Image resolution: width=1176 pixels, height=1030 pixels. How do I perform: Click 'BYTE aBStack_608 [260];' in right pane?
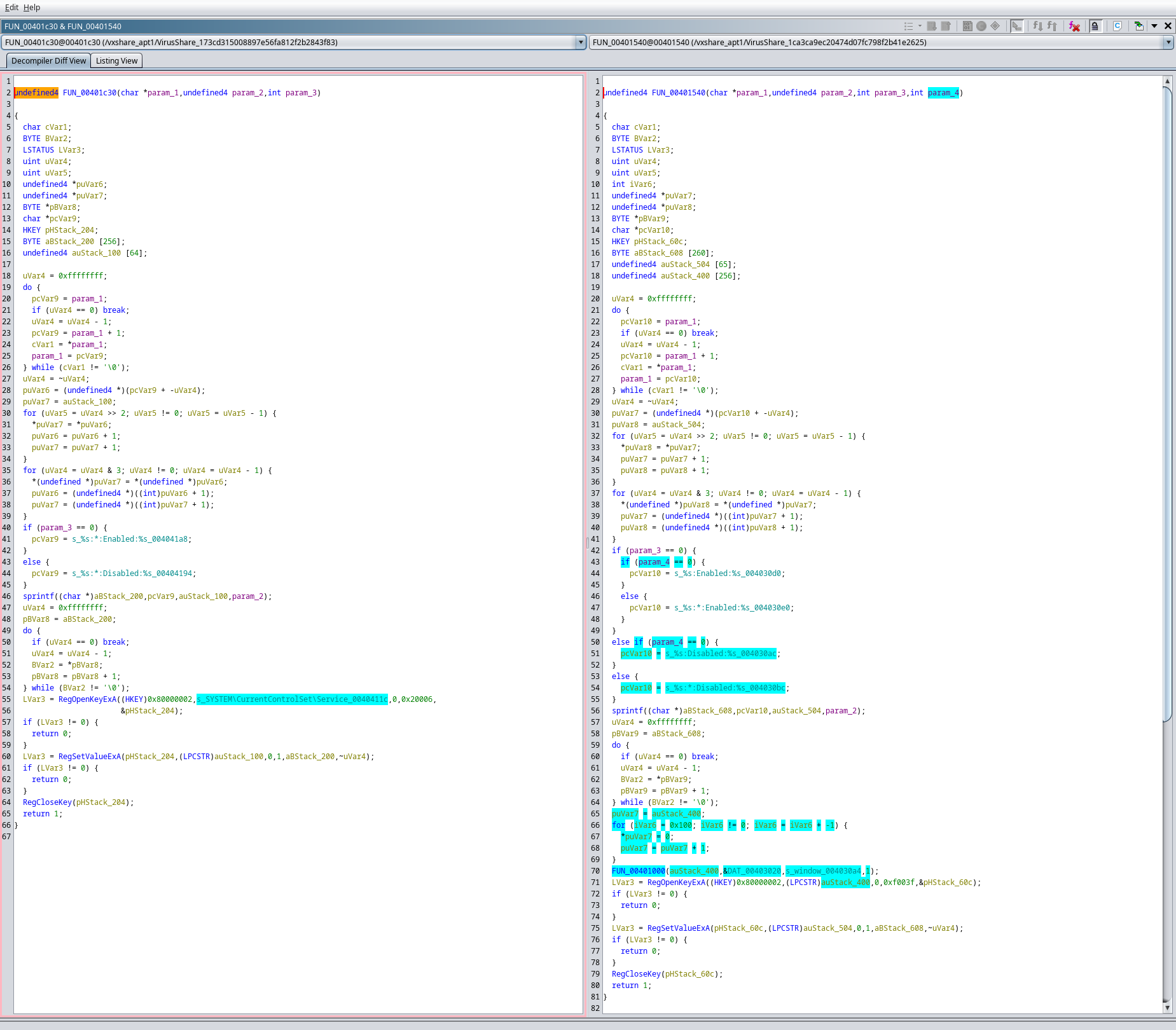663,253
